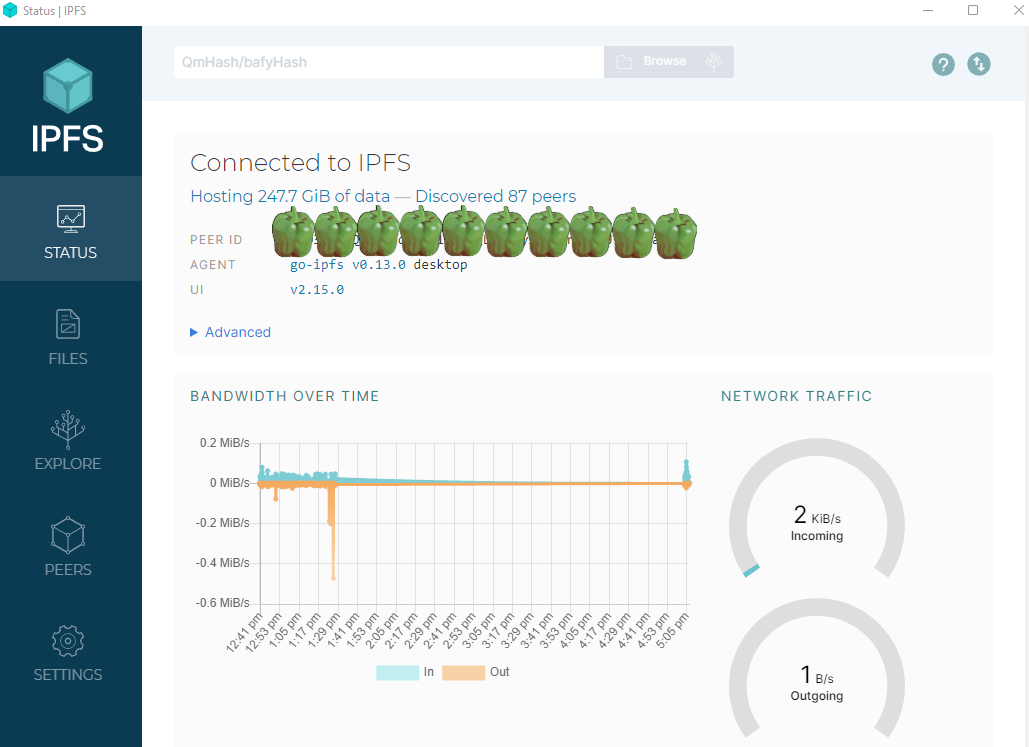Click the Out legend label
The height and width of the screenshot is (747, 1029).
[499, 672]
